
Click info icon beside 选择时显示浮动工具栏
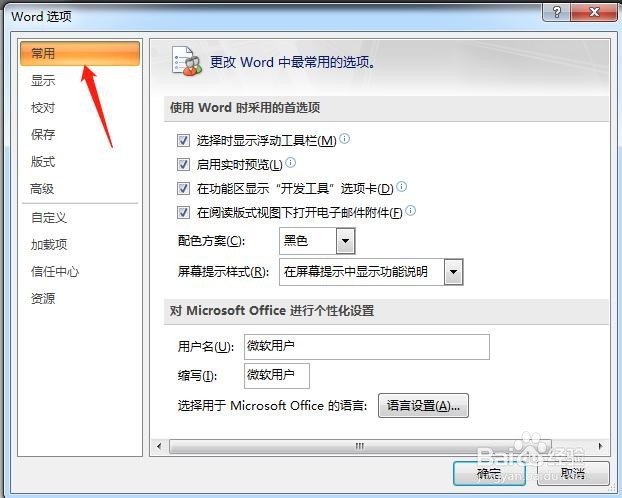coord(345,138)
